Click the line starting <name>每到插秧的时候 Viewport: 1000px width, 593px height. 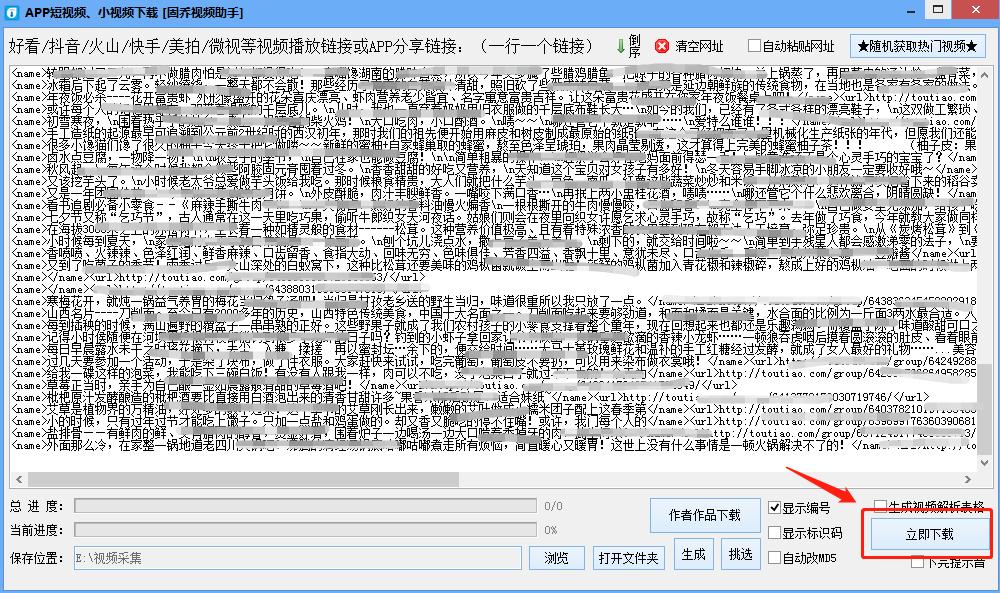[494, 325]
